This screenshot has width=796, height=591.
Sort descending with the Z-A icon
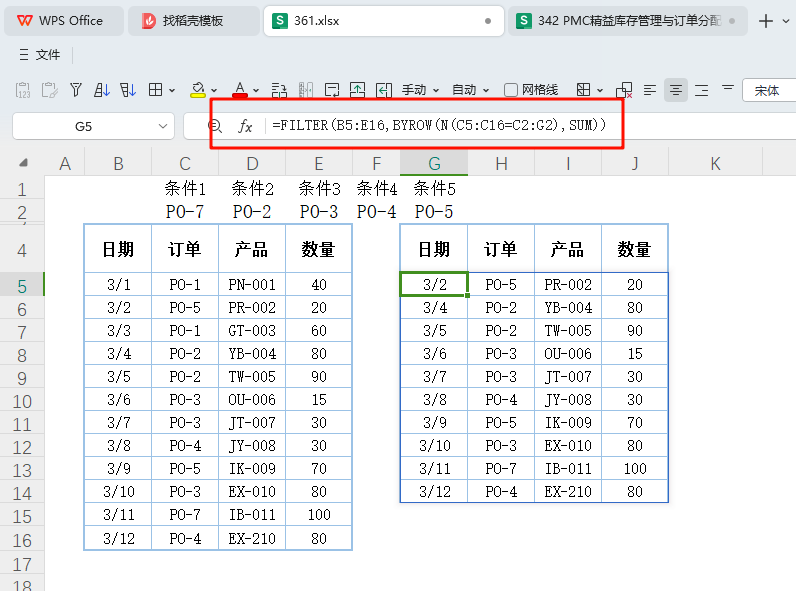[128, 90]
